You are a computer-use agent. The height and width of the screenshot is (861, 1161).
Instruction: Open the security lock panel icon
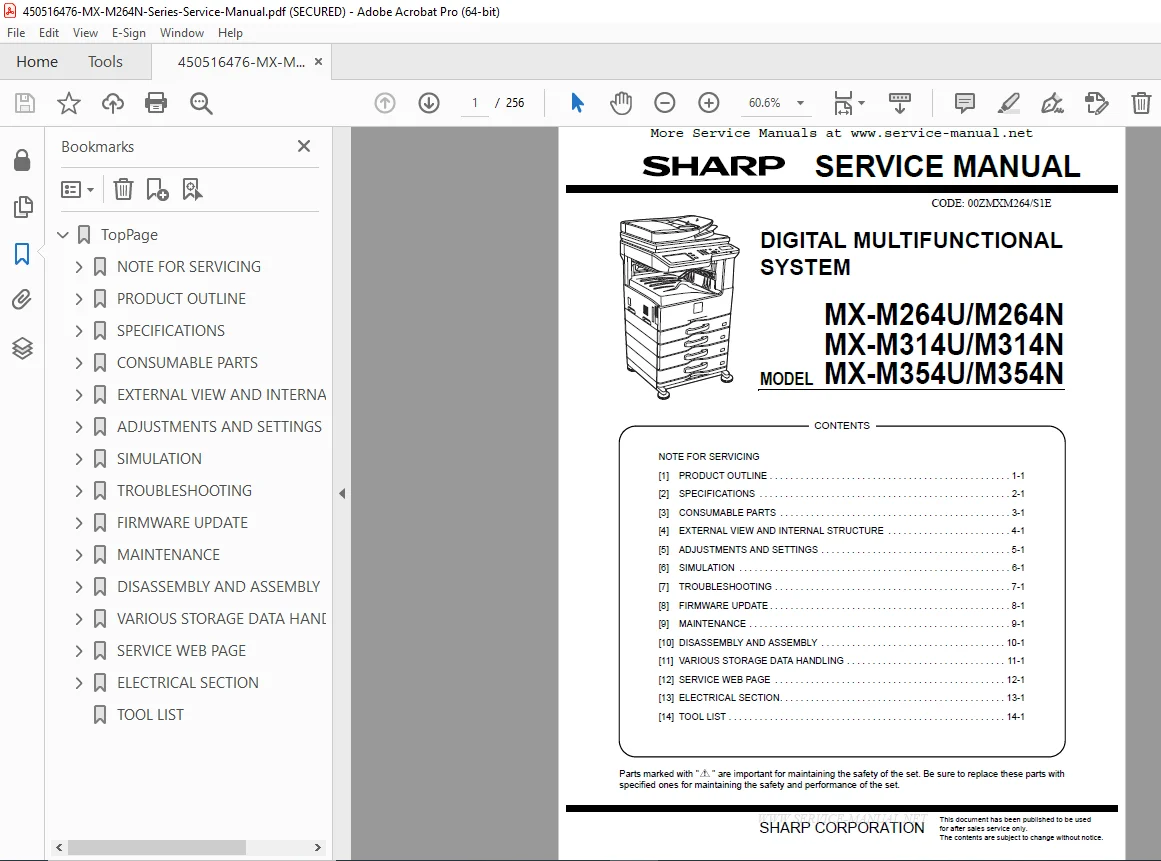(22, 160)
